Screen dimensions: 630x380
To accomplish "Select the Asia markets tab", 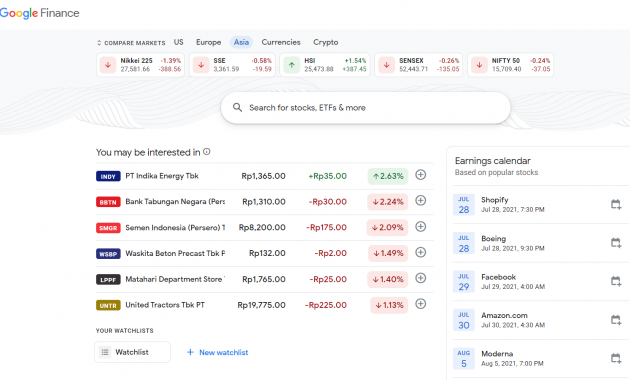I will (x=241, y=42).
